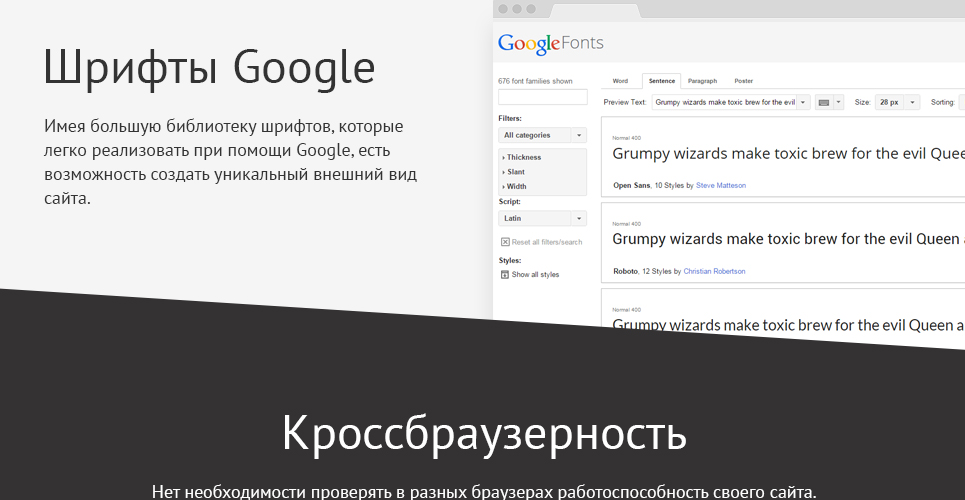
Task: Click the Шрифты Google heading
Action: (209, 68)
